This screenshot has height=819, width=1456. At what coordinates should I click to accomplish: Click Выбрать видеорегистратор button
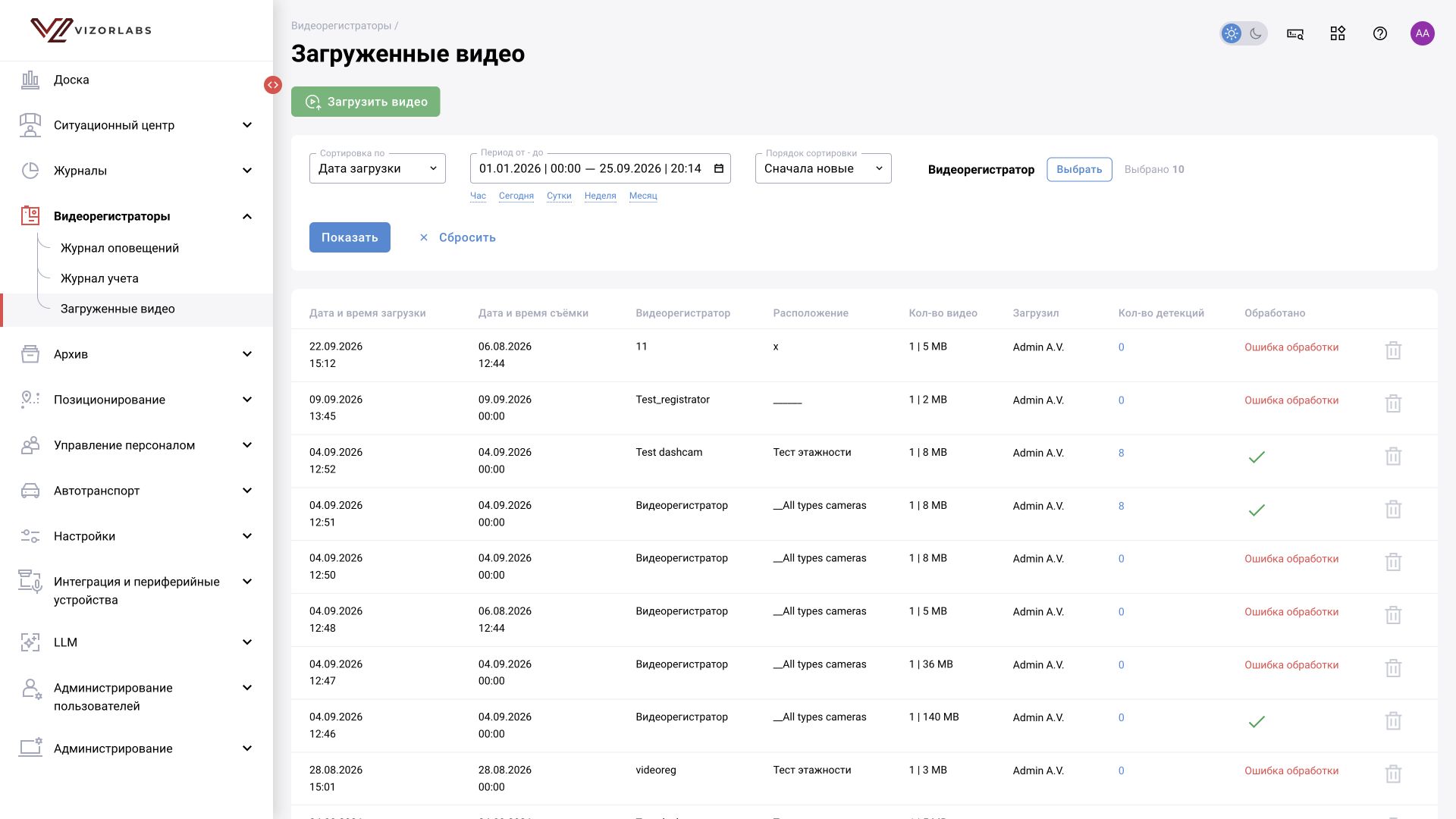click(1079, 169)
